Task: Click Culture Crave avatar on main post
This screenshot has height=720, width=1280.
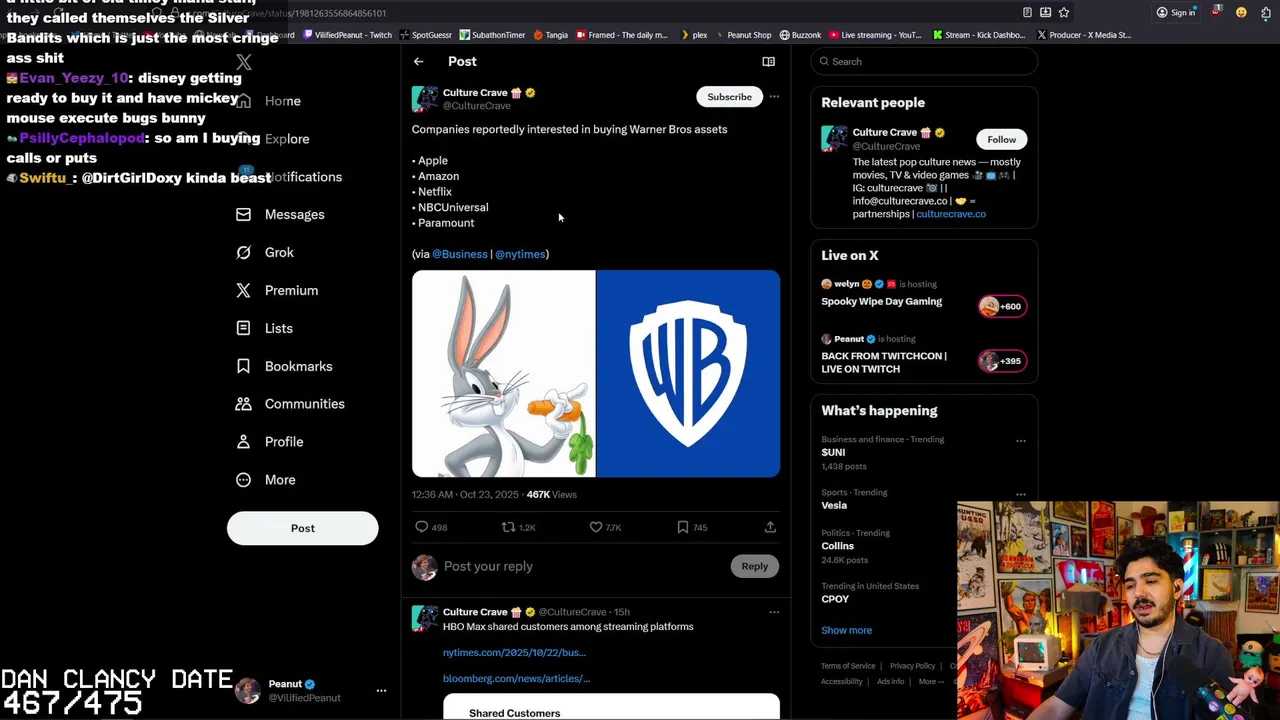Action: pos(425,99)
